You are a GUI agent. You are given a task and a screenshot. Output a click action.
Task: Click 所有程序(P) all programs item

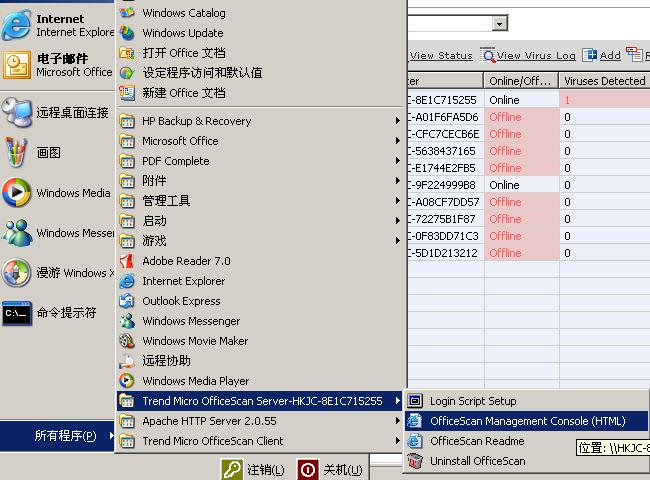coord(57,436)
